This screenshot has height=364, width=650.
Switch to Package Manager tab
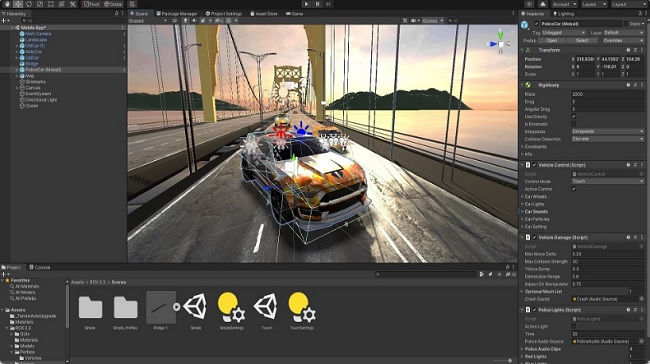177,14
